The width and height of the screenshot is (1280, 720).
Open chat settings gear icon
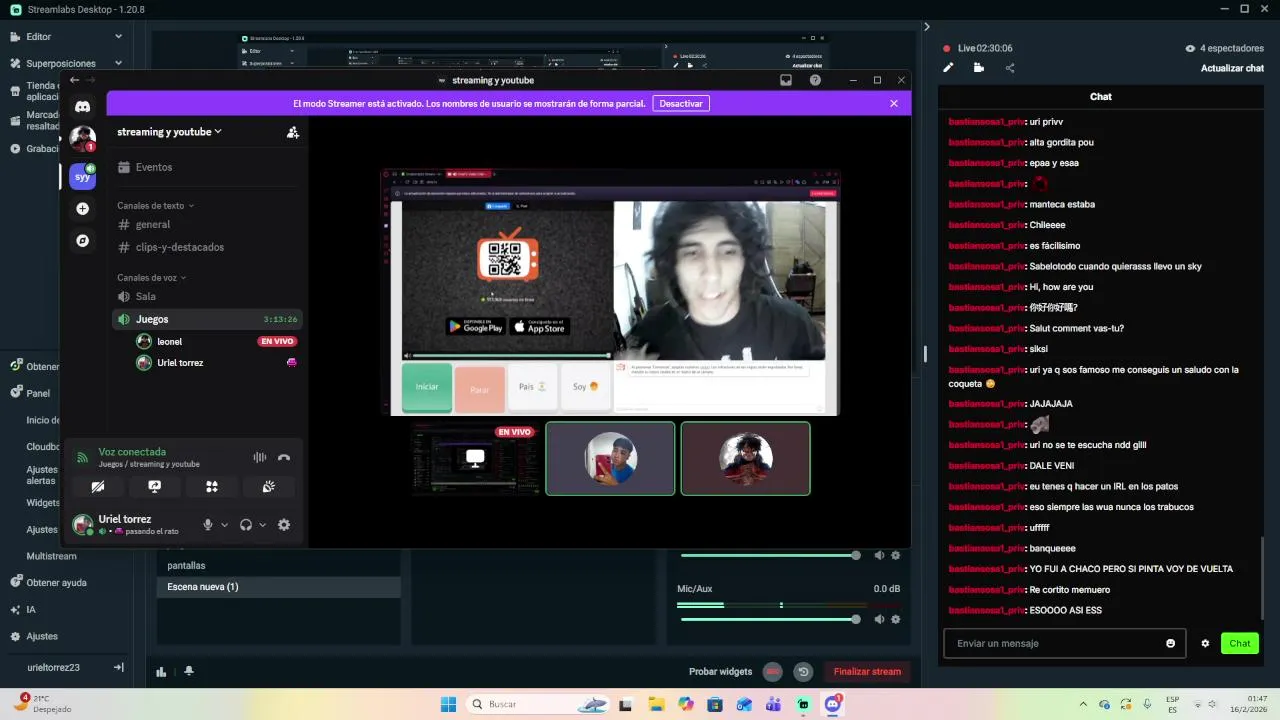tap(1205, 643)
